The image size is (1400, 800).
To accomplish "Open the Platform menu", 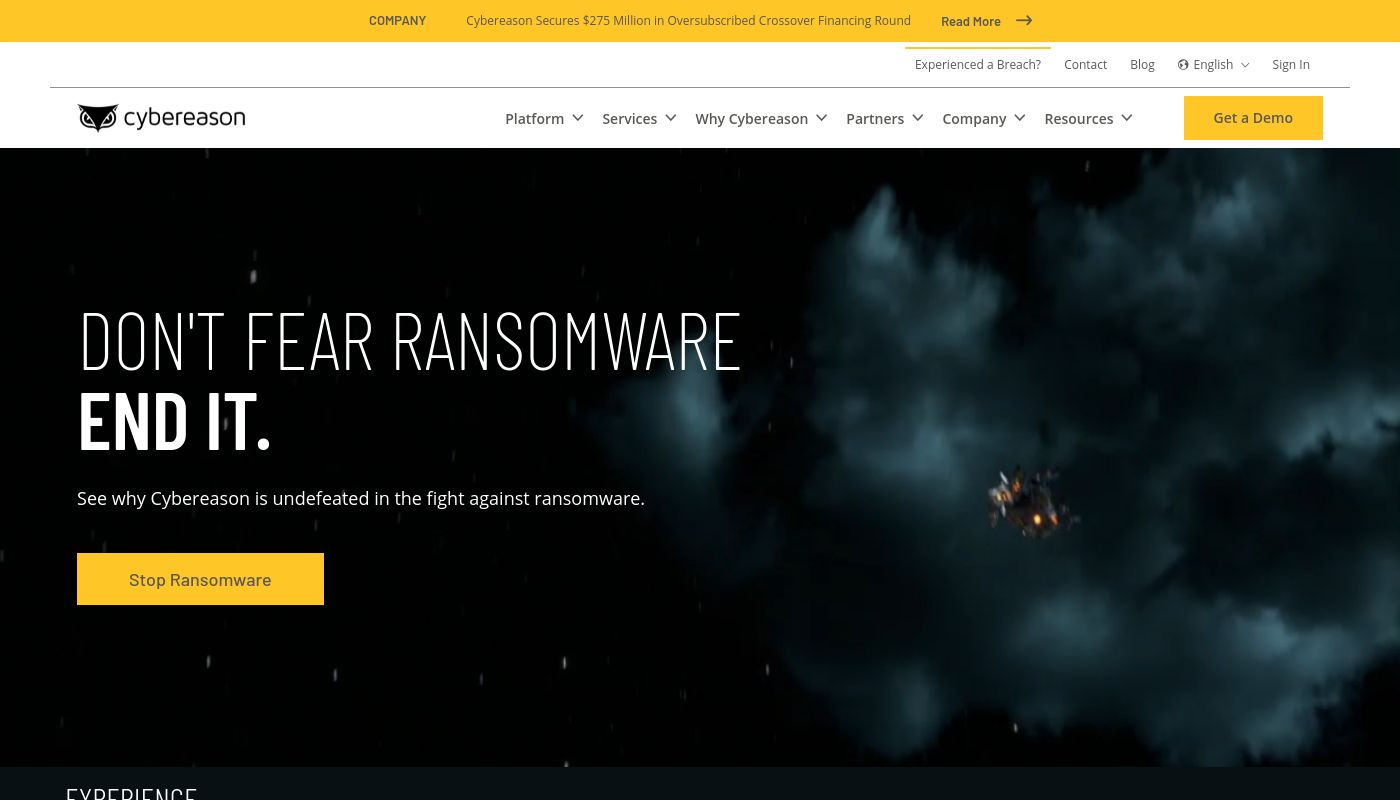I will pyautogui.click(x=534, y=119).
